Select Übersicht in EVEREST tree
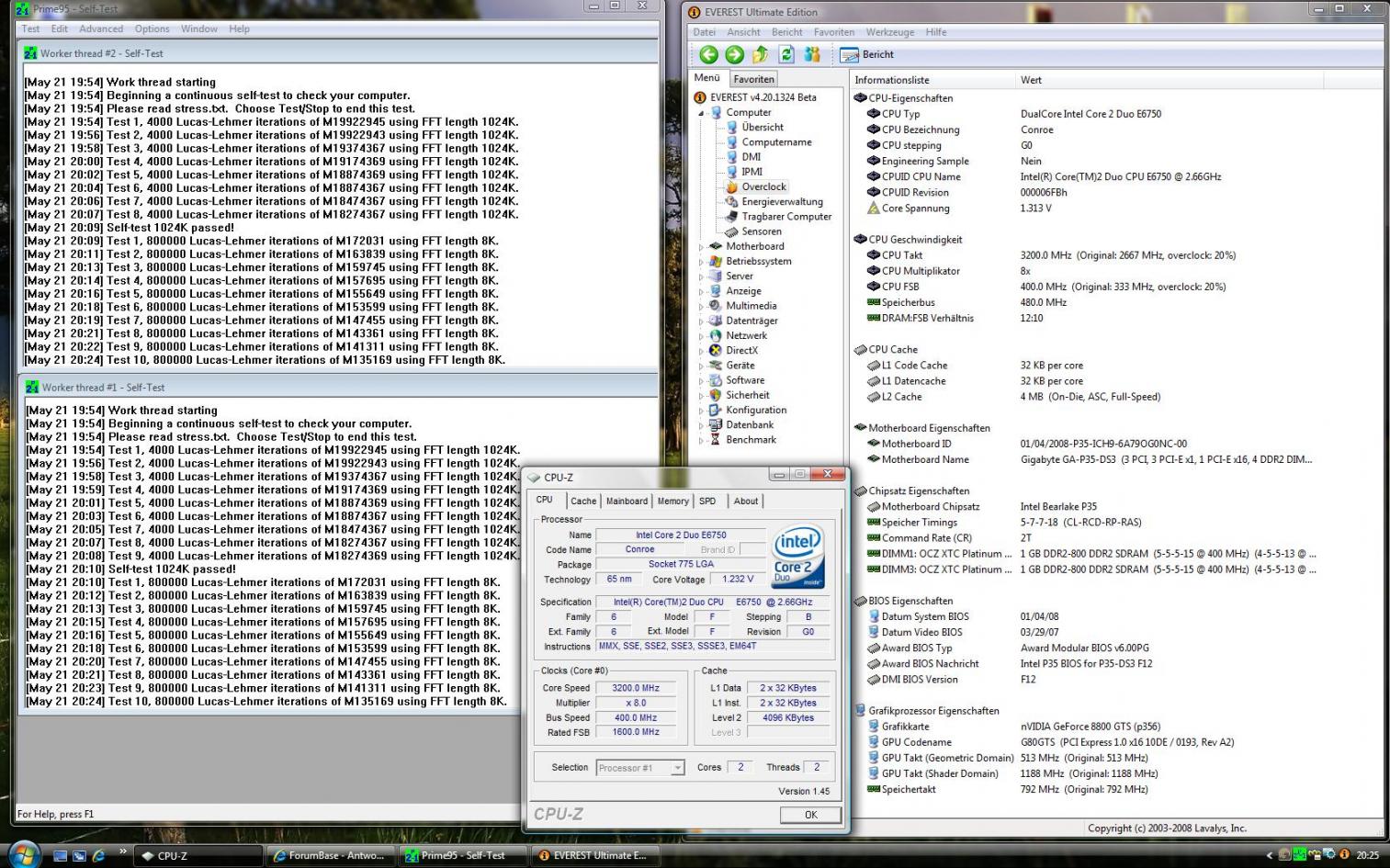The image size is (1390, 868). point(763,128)
